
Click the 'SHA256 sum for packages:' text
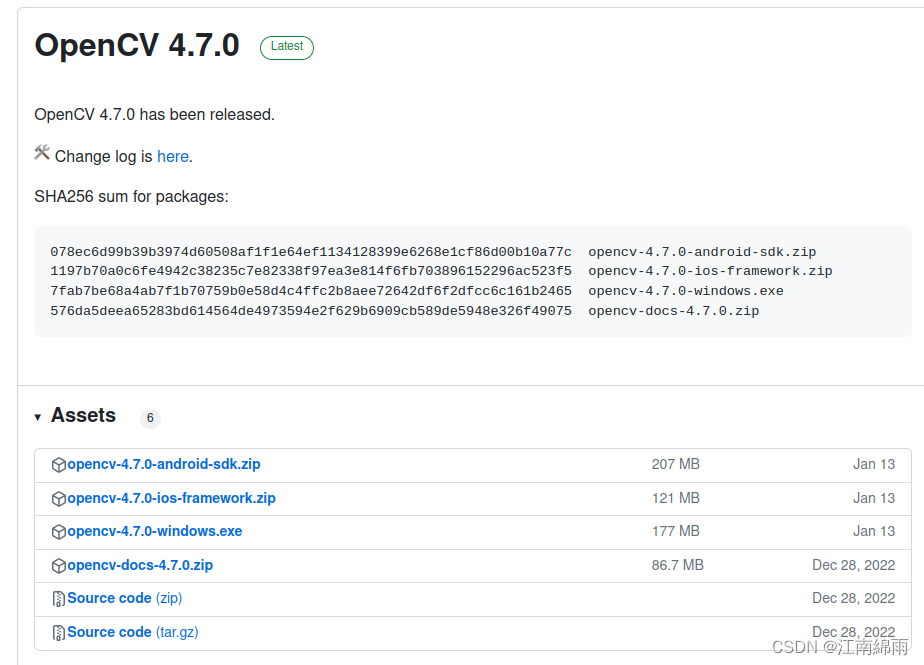tap(131, 196)
